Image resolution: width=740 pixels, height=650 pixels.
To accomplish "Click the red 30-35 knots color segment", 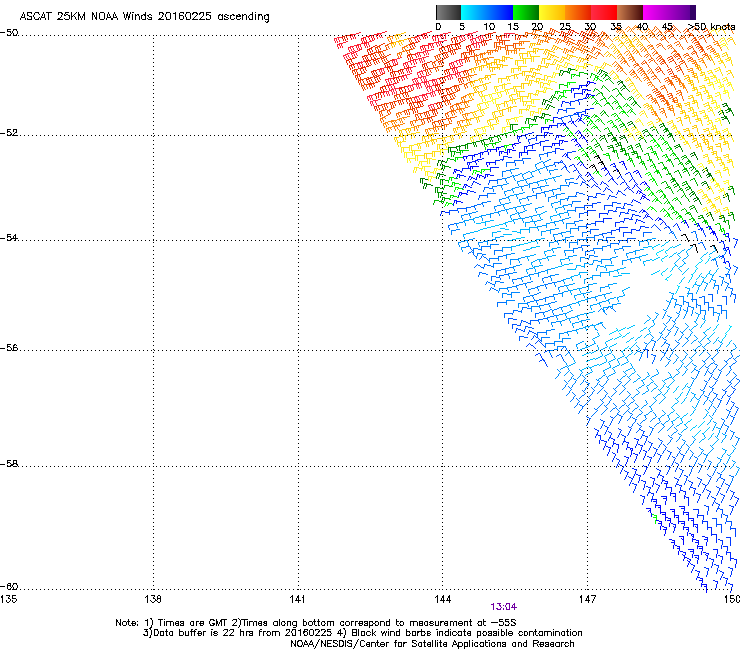I will click(604, 12).
